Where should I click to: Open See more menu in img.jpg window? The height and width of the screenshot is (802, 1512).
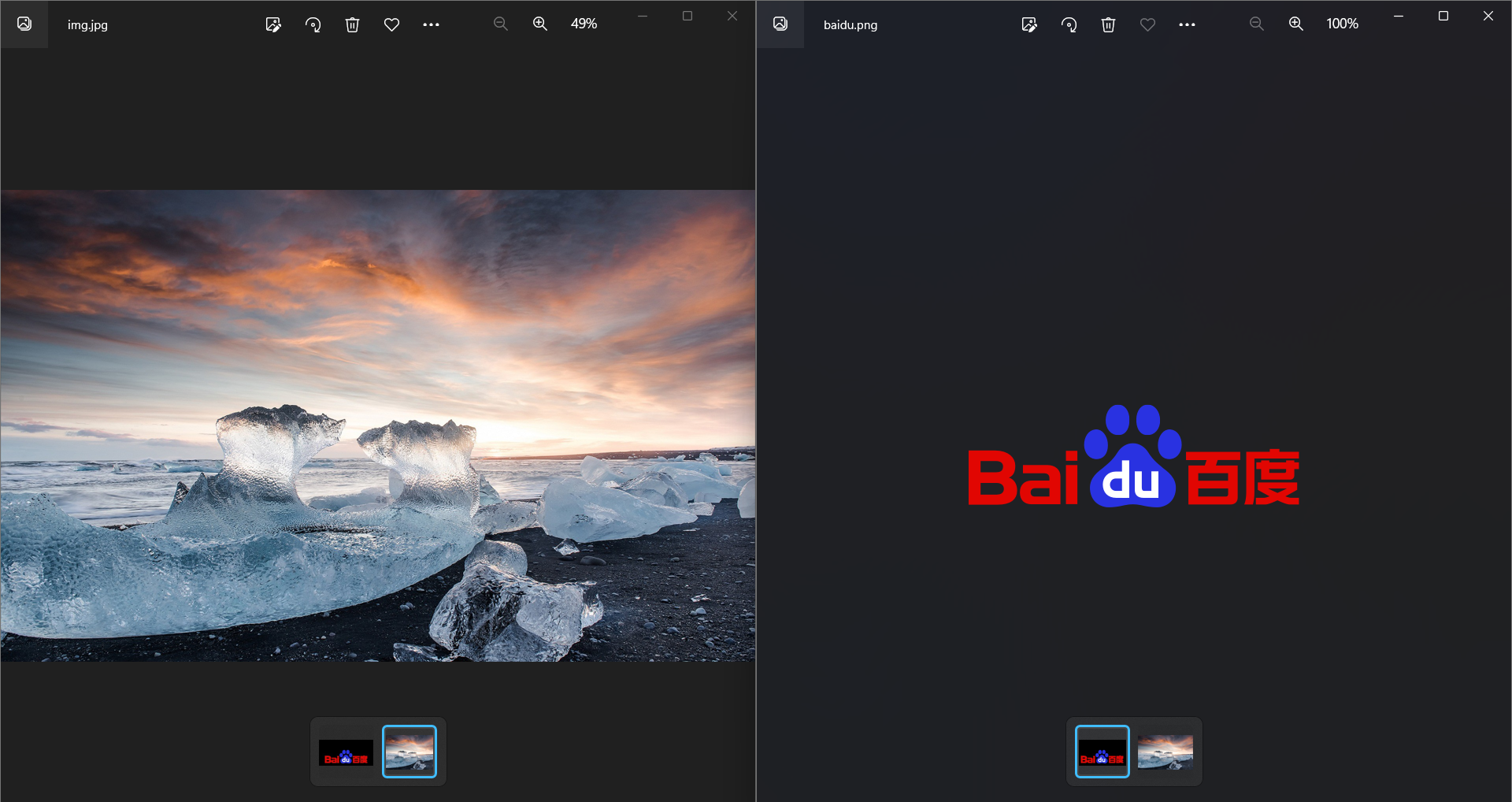pyautogui.click(x=431, y=24)
